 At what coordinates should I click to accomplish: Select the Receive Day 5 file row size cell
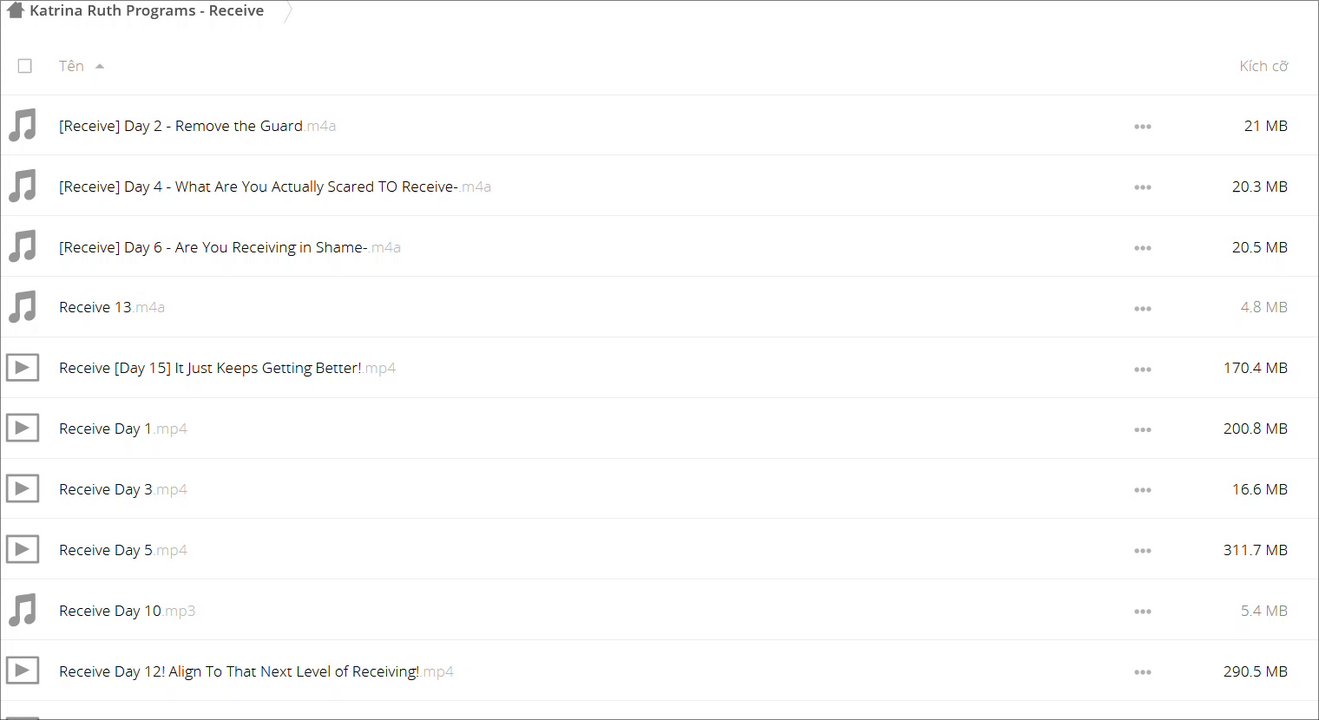coord(1255,550)
